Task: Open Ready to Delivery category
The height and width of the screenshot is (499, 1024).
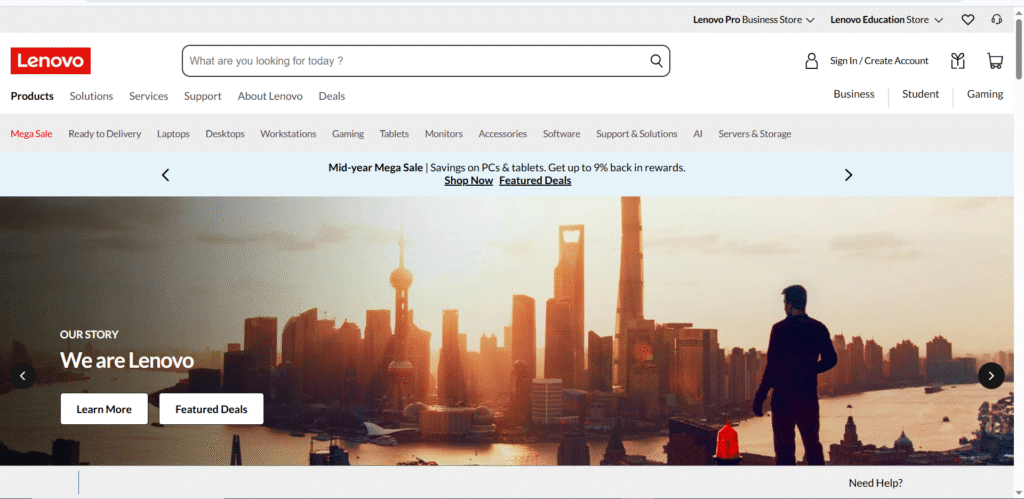Action: point(104,134)
